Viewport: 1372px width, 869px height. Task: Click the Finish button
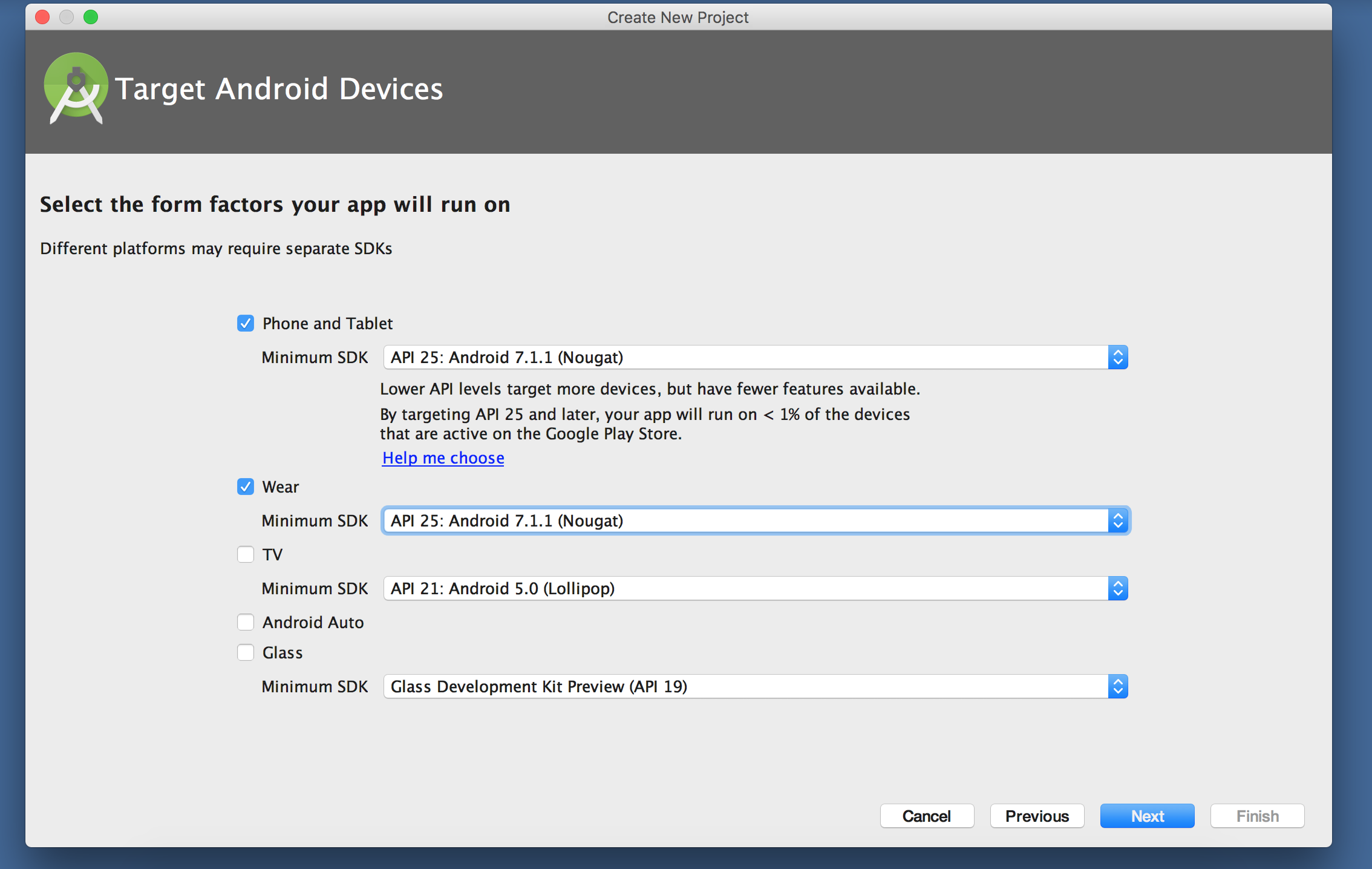[1257, 816]
